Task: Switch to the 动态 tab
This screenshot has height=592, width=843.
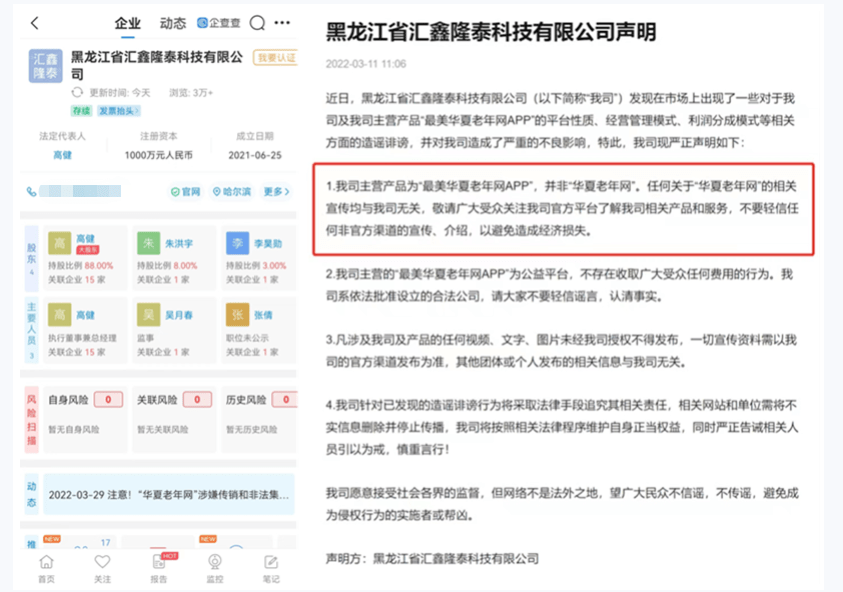Action: tap(173, 23)
